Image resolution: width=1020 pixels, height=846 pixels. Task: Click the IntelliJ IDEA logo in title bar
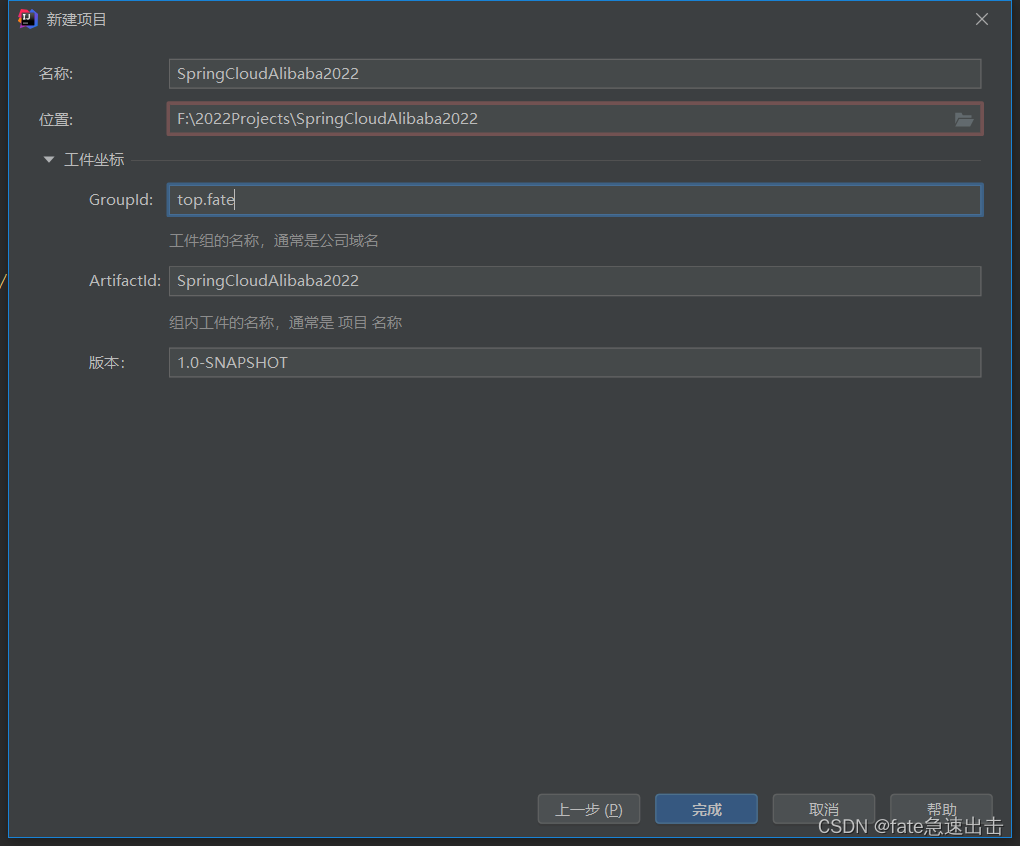pyautogui.click(x=27, y=19)
